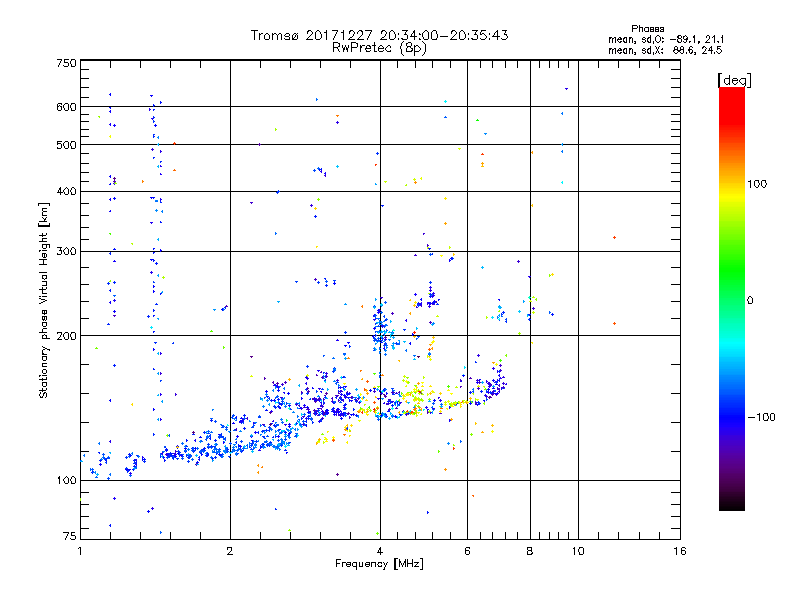Click the plot title 'Tromsø 20171227 20:34:00-20:35:43'
Screen dimensions: 800x600
click(x=379, y=35)
